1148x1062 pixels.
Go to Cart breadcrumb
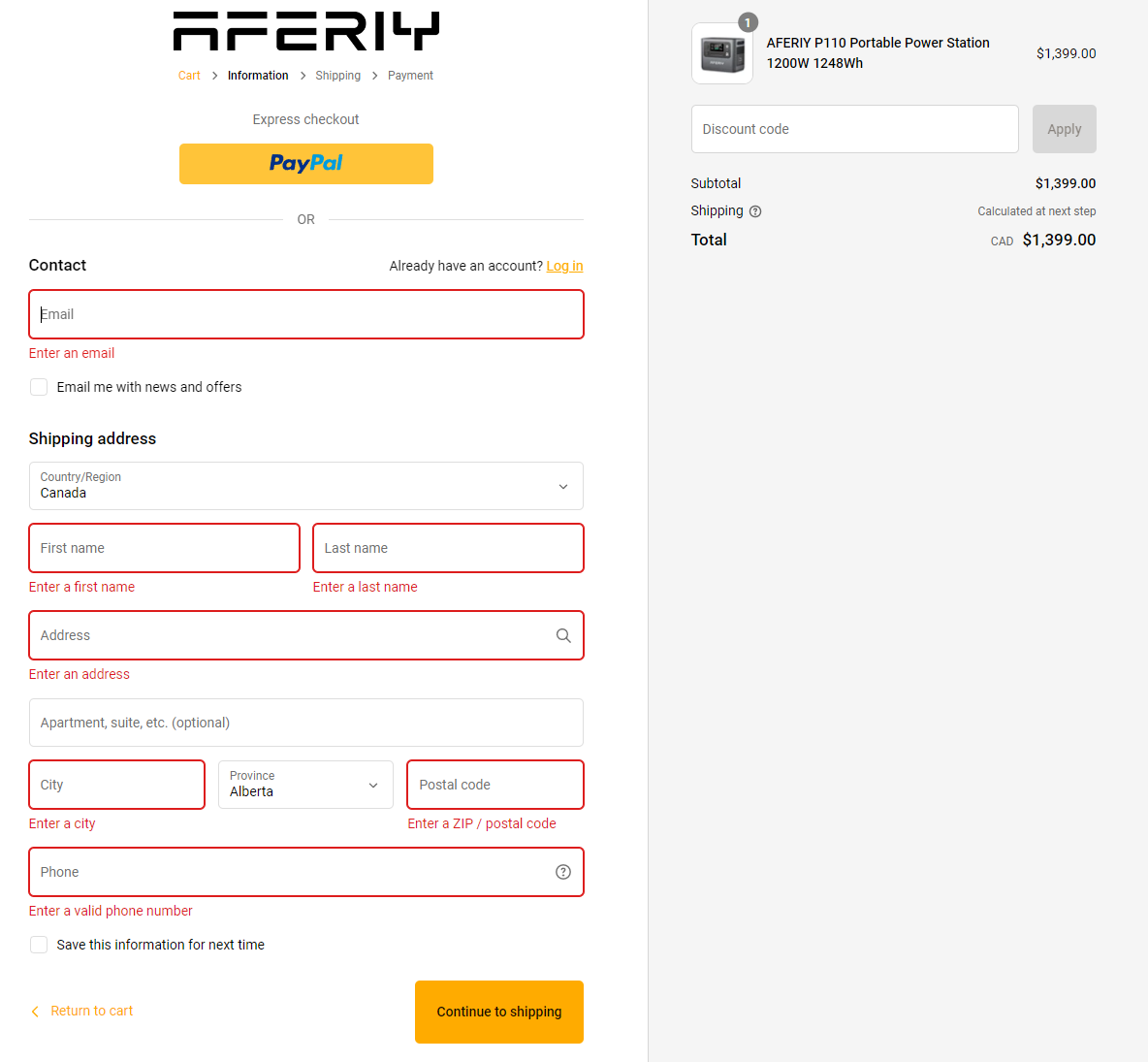pyautogui.click(x=189, y=76)
